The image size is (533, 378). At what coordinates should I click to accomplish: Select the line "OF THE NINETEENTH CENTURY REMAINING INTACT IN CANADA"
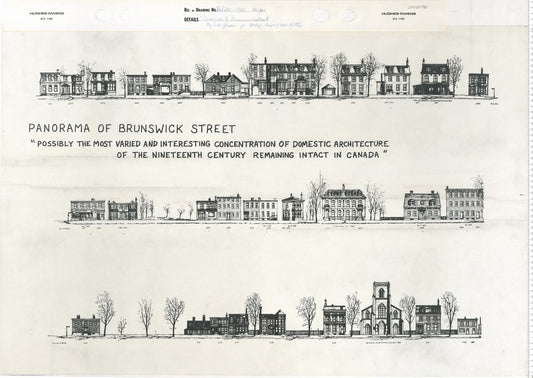coord(252,155)
